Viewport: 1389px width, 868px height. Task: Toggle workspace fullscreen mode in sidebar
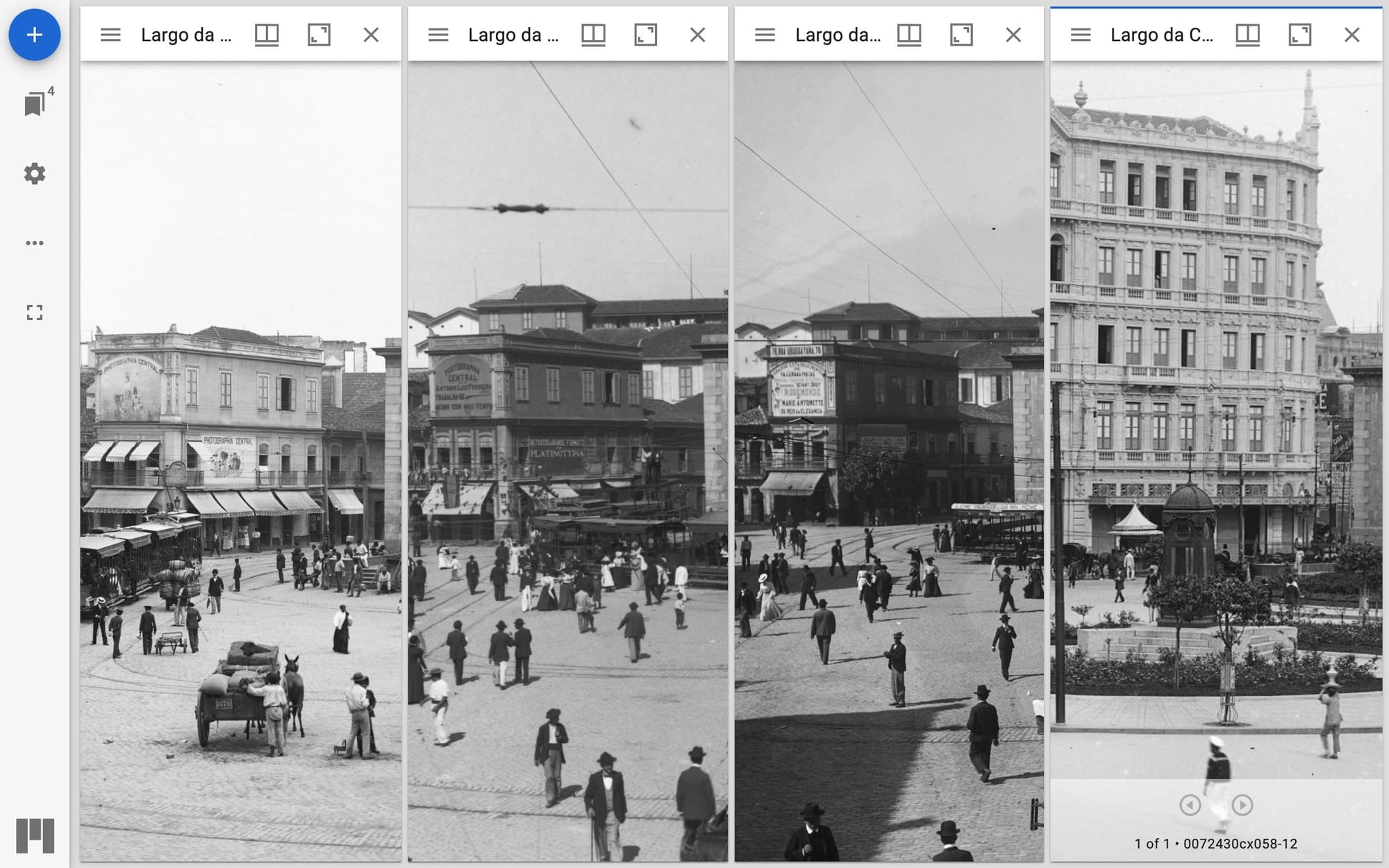(x=34, y=312)
